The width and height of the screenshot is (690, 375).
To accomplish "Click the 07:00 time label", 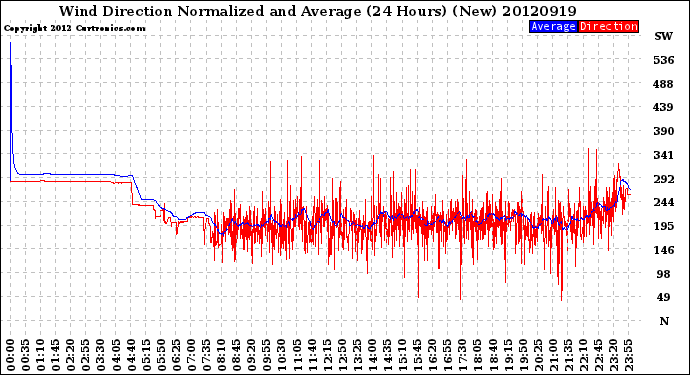I will pyautogui.click(x=191, y=355).
